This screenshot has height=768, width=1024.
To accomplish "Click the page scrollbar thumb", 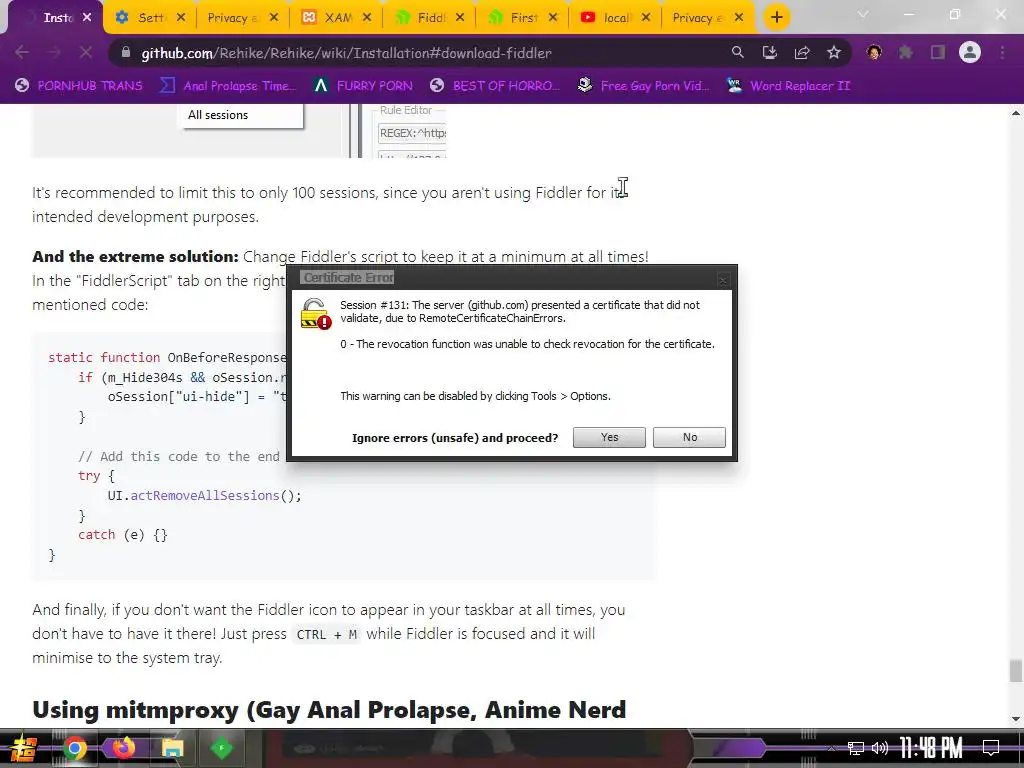I will (x=1015, y=671).
